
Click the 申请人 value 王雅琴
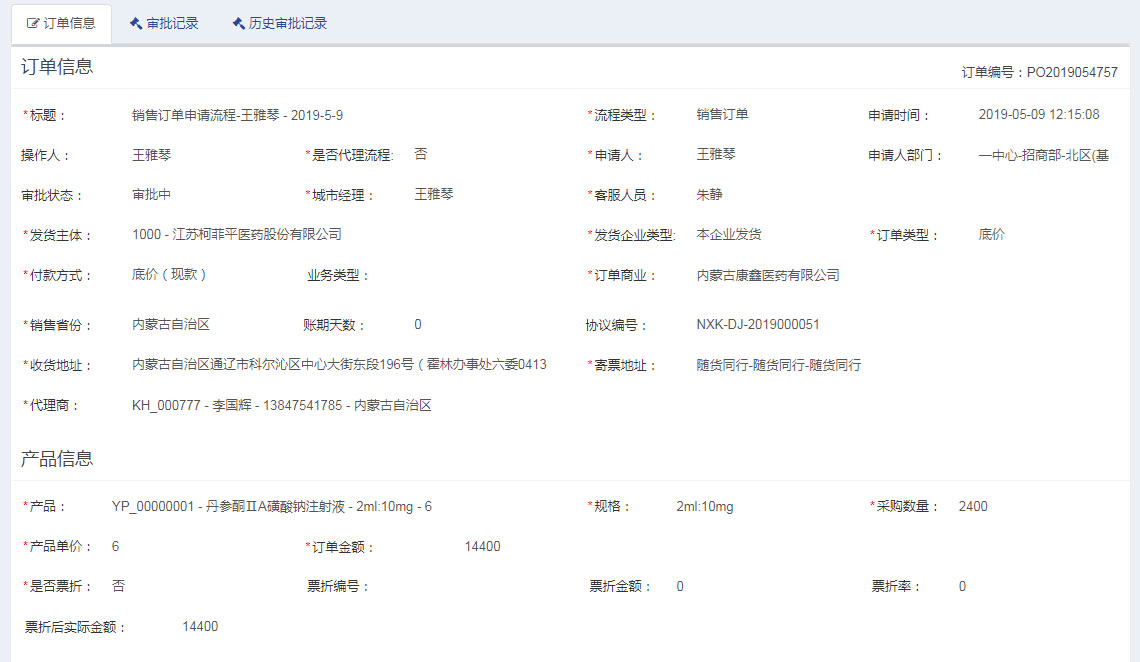pos(715,154)
